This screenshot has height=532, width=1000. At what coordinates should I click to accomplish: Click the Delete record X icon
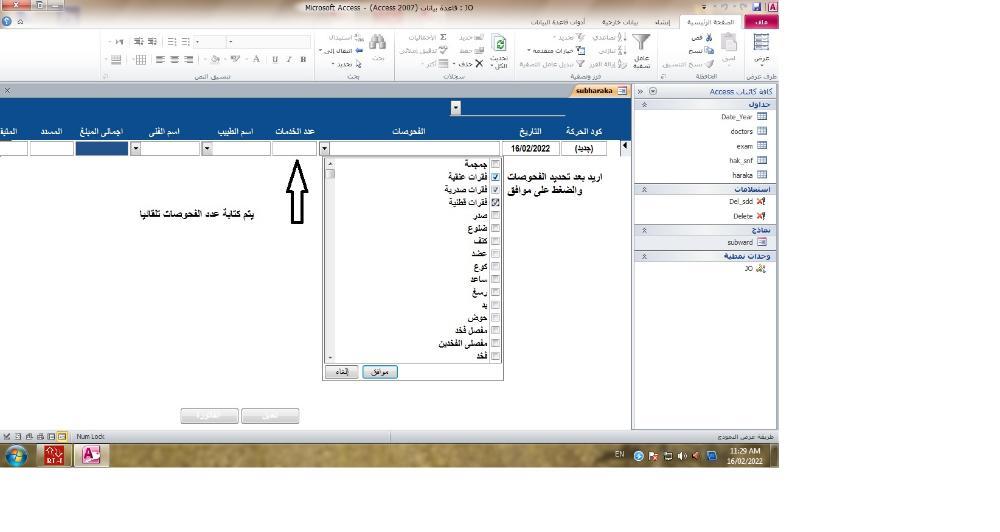click(x=479, y=64)
